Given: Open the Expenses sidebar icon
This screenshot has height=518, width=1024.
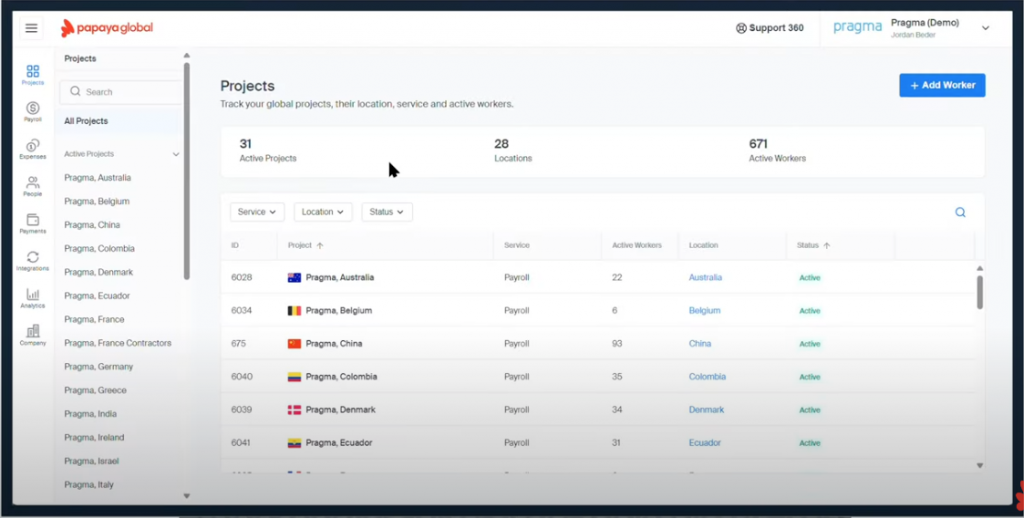Looking at the screenshot, I should [33, 149].
